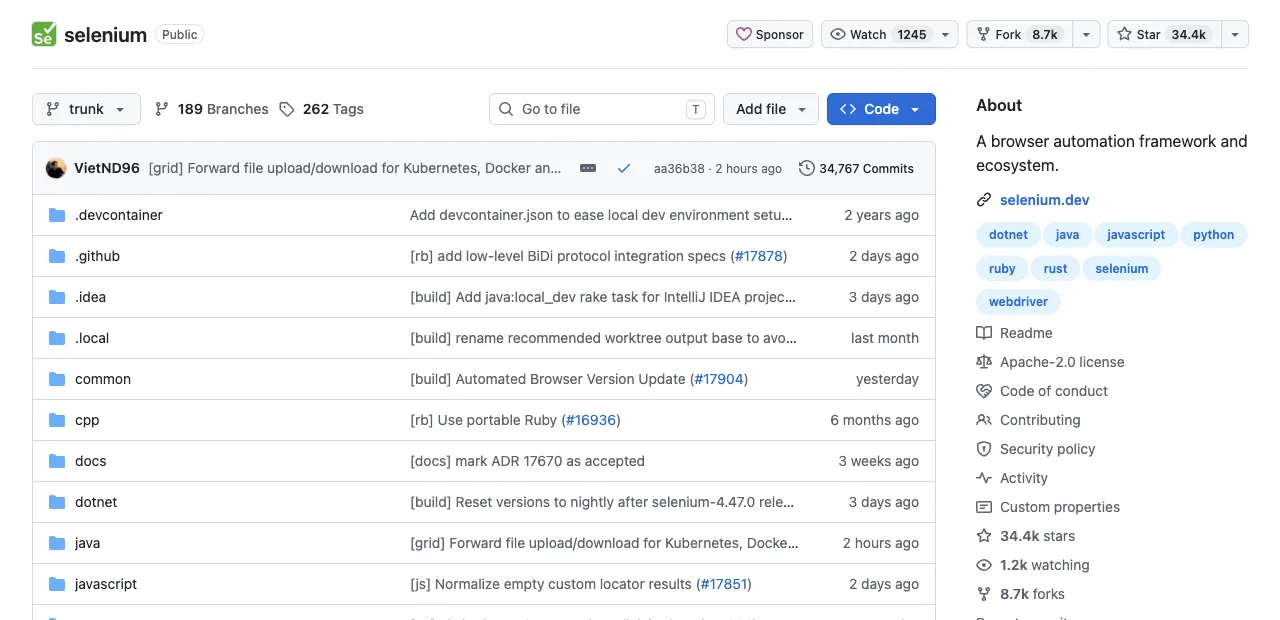The width and height of the screenshot is (1280, 620).
Task: Click the .devcontainer folder icon
Action: click(x=57, y=215)
